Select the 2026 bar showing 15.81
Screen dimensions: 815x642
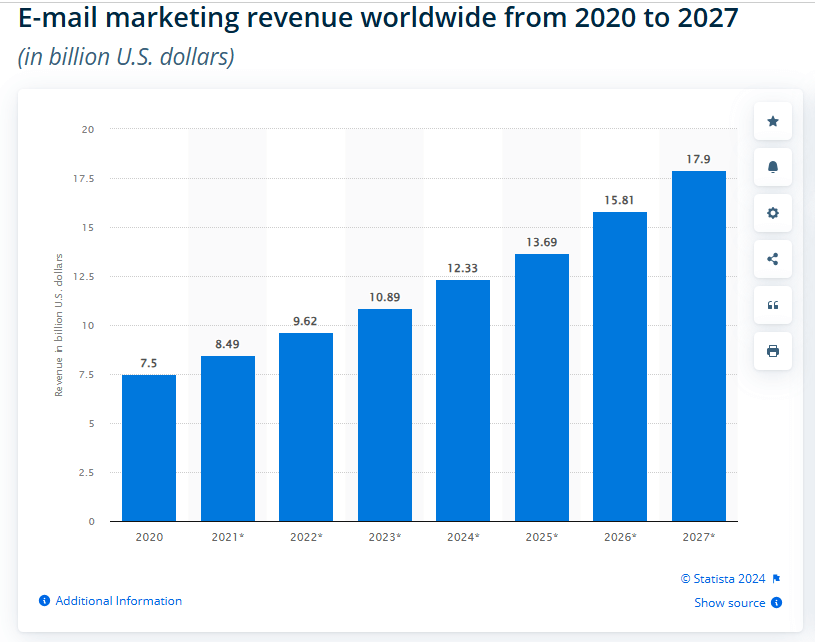620,367
